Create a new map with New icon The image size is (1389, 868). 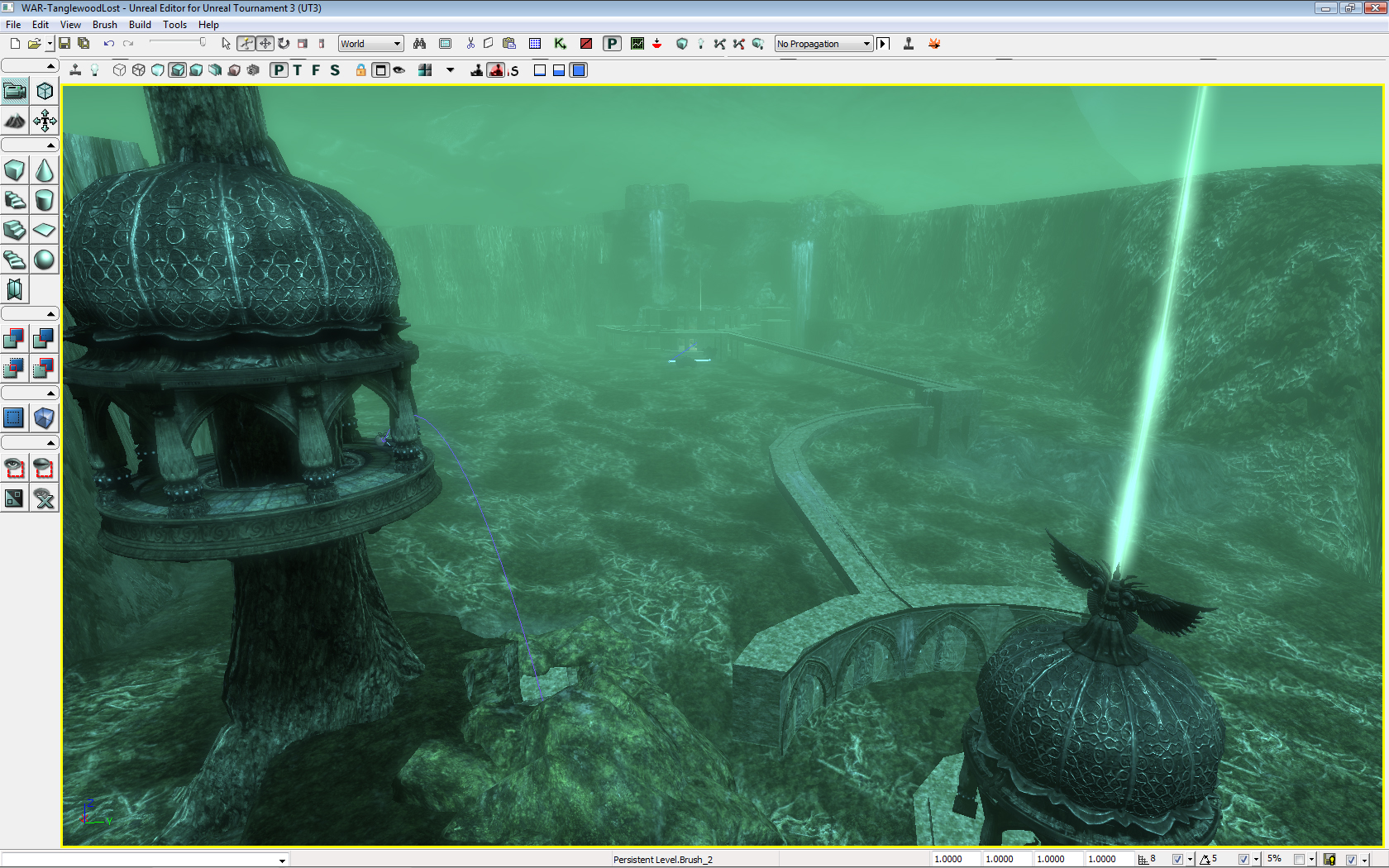15,44
